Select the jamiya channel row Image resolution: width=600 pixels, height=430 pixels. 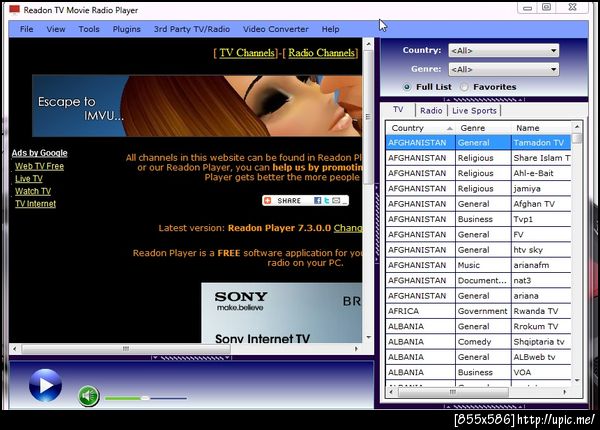(x=478, y=189)
